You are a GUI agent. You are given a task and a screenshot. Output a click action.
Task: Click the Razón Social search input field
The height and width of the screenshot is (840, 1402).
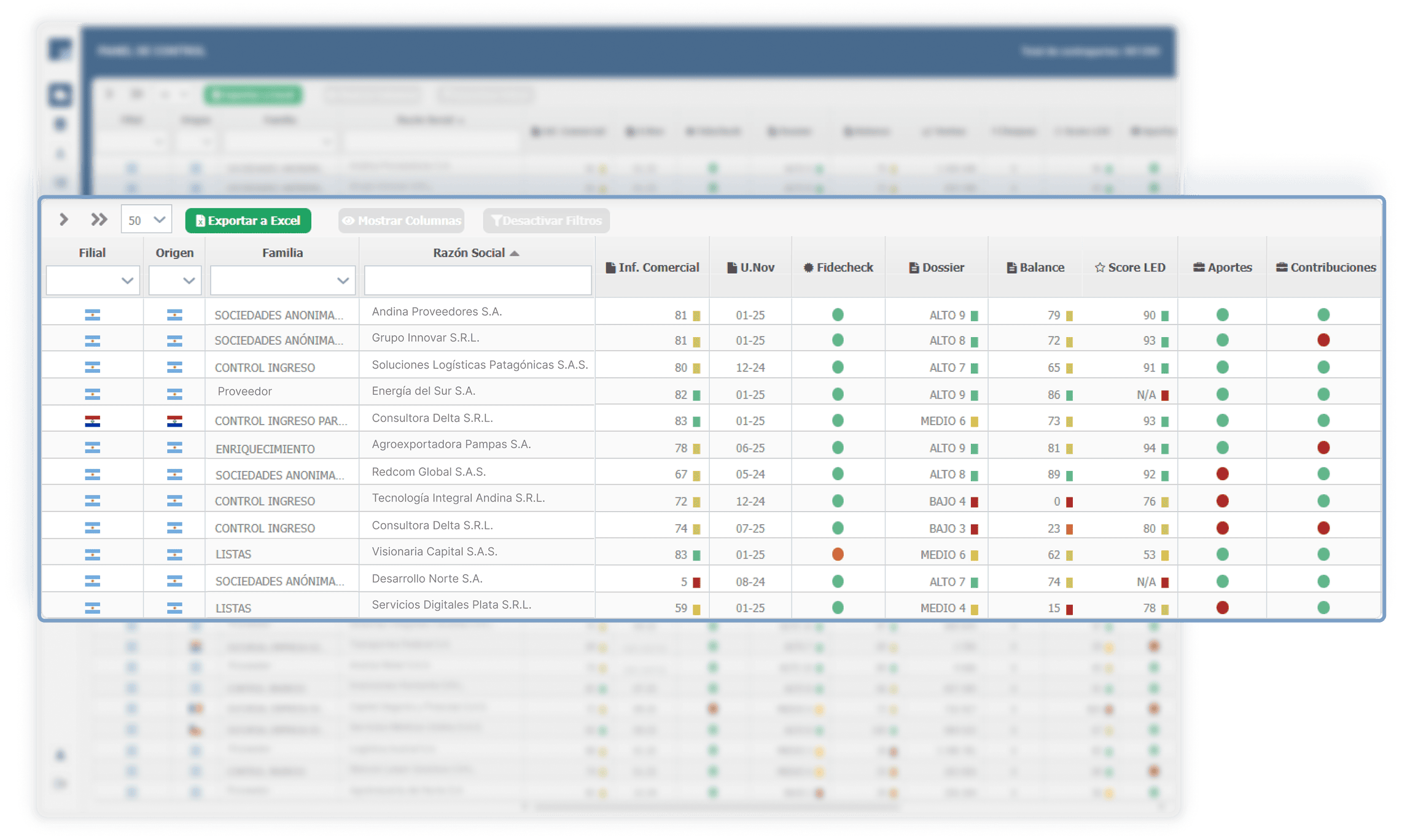coord(478,281)
